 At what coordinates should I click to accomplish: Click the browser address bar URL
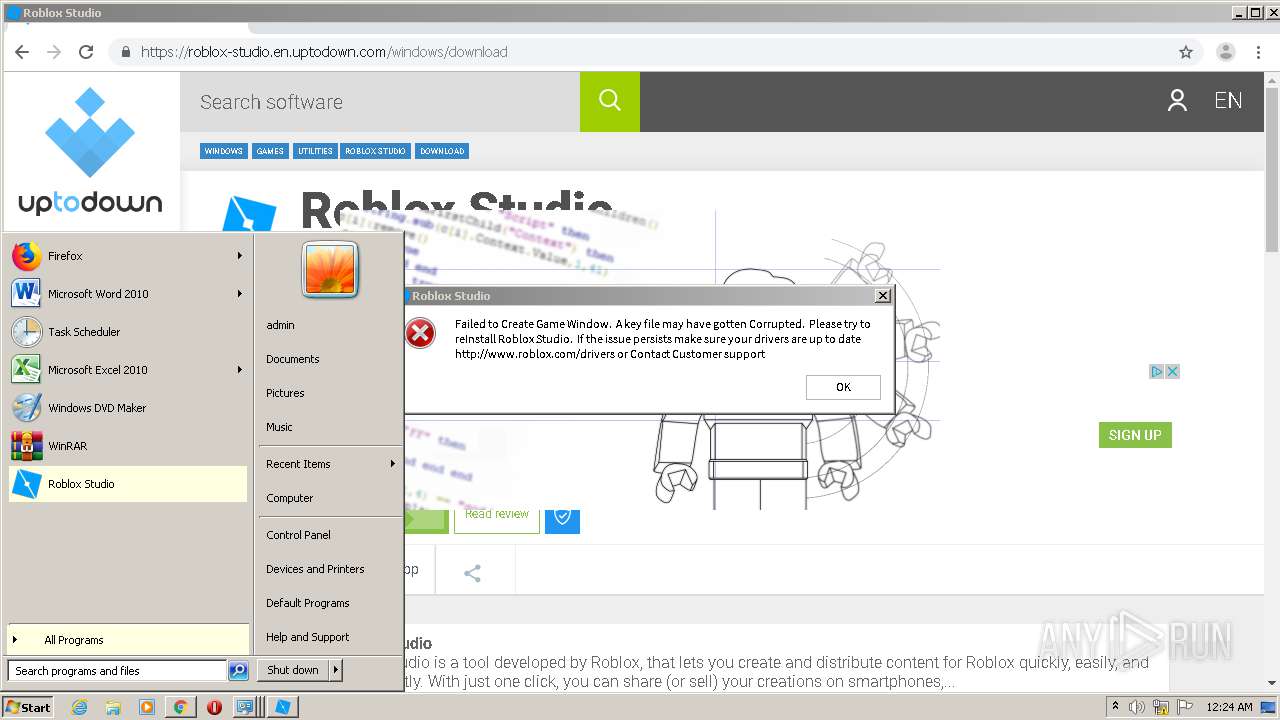[324, 52]
